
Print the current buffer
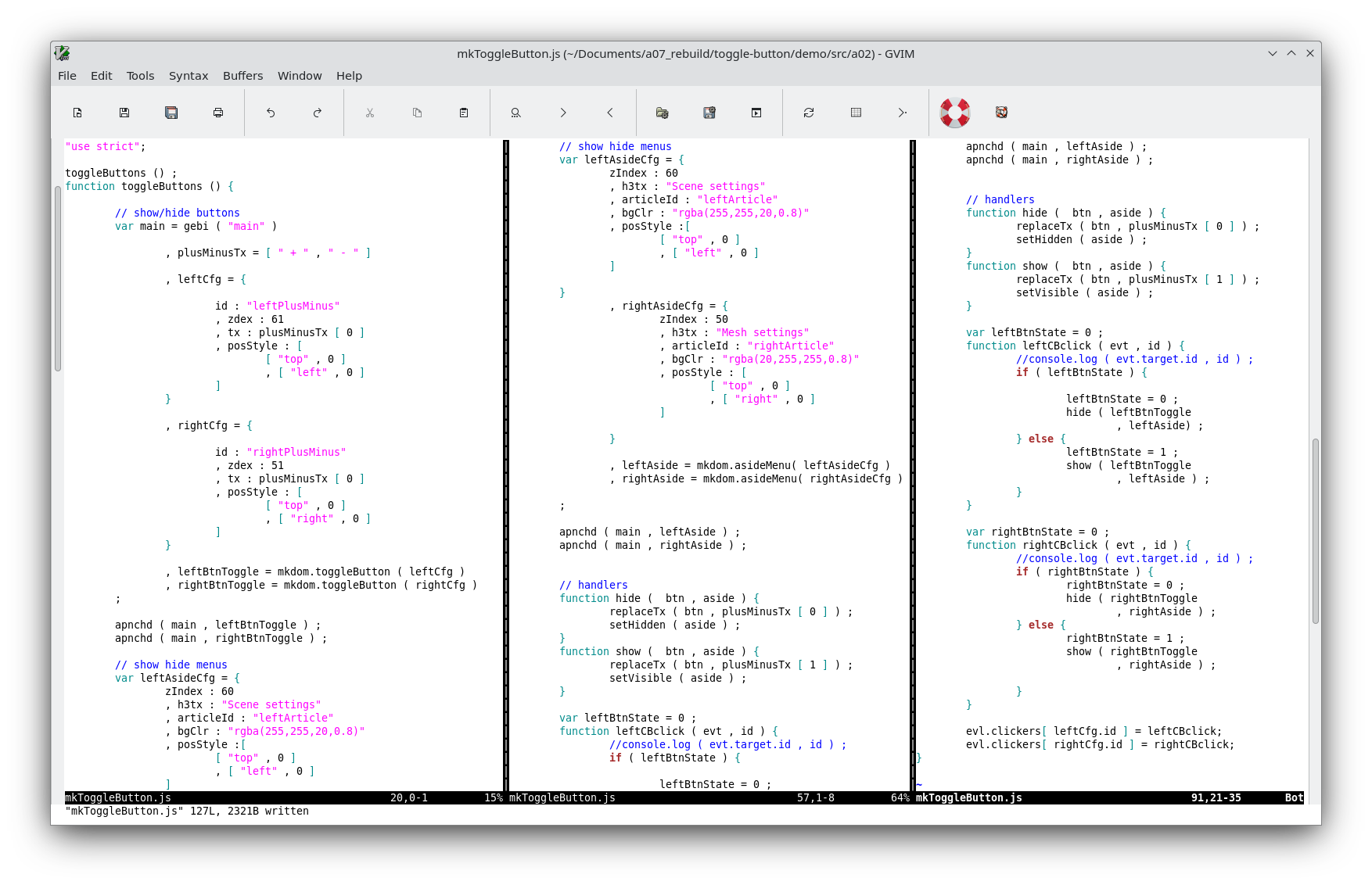point(218,113)
